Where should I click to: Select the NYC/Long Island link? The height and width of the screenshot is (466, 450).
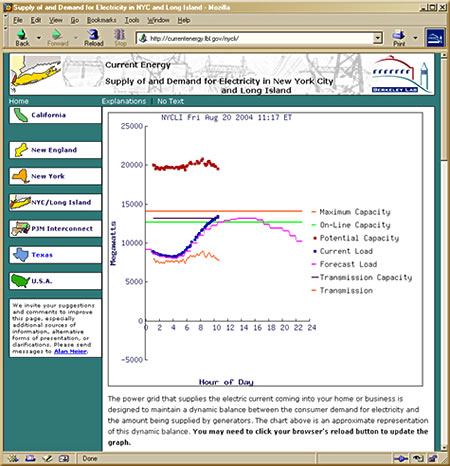pyautogui.click(x=61, y=202)
